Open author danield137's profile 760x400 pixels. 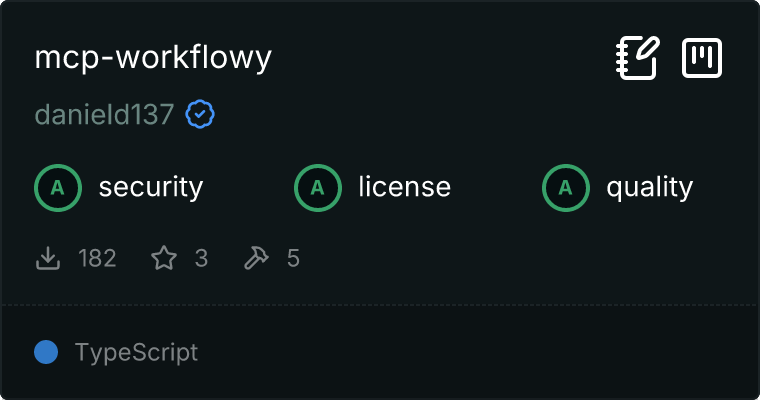(104, 115)
